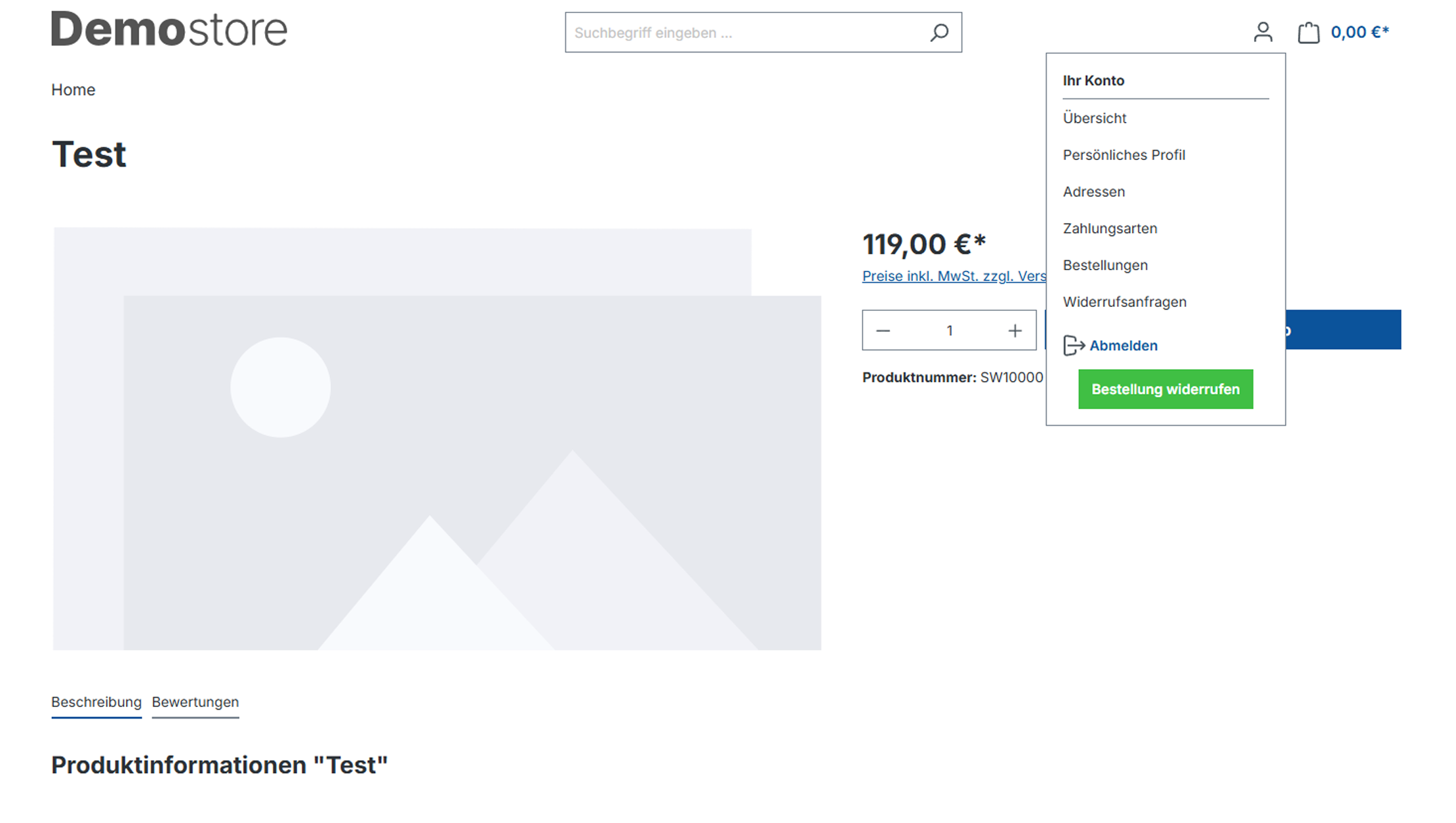The width and height of the screenshot is (1456, 823).
Task: Open the shopping cart bag icon
Action: [1308, 32]
